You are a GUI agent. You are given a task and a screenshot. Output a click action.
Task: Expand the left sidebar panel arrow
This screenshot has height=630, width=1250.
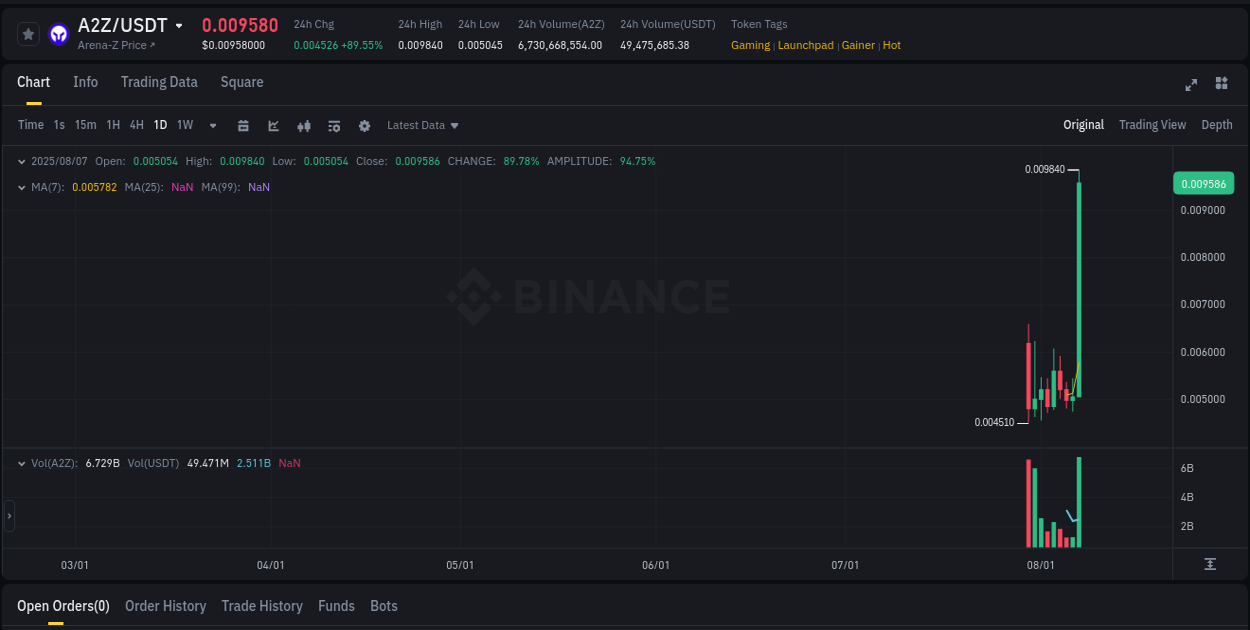tap(8, 515)
